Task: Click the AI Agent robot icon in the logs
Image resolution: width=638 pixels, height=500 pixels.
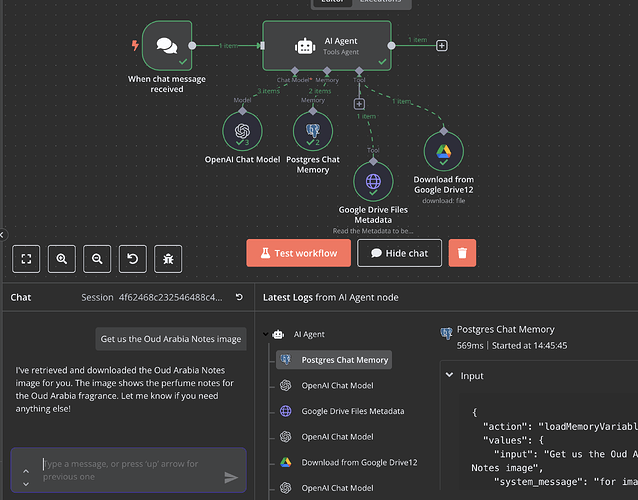Action: (278, 334)
